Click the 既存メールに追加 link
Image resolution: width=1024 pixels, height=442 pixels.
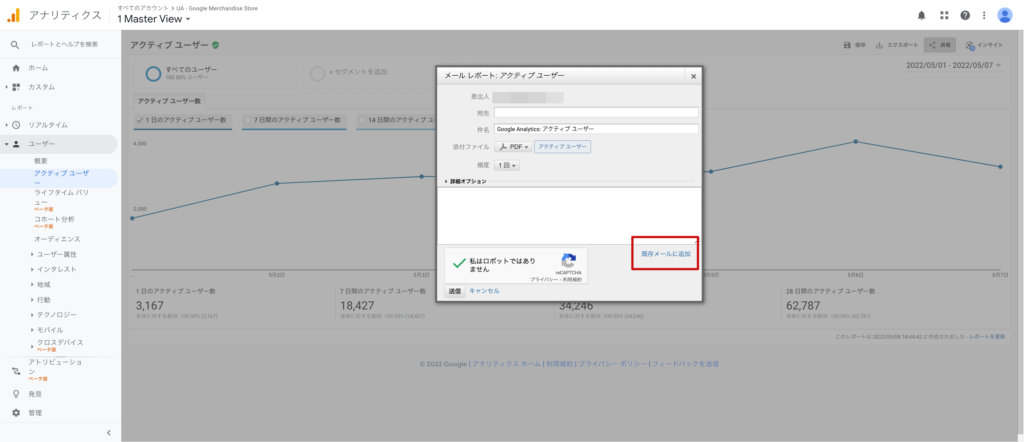[x=665, y=254]
